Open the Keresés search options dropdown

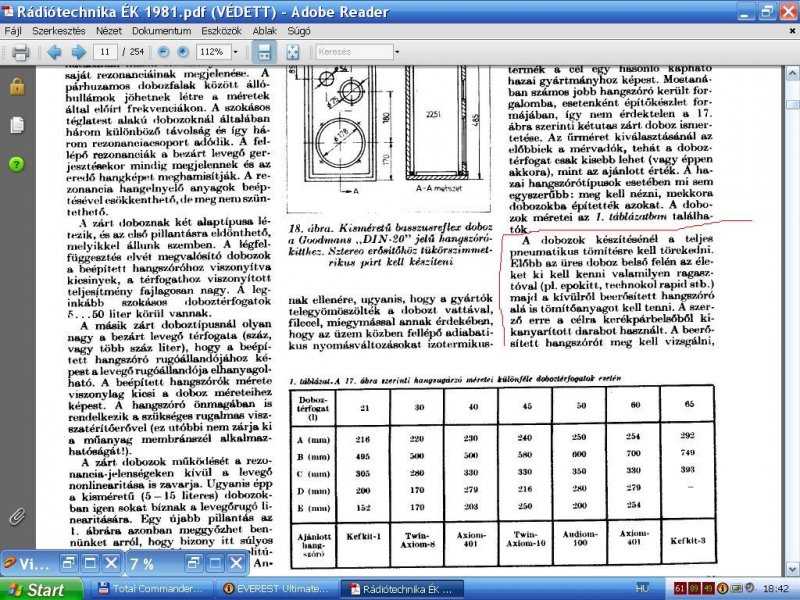pos(397,52)
